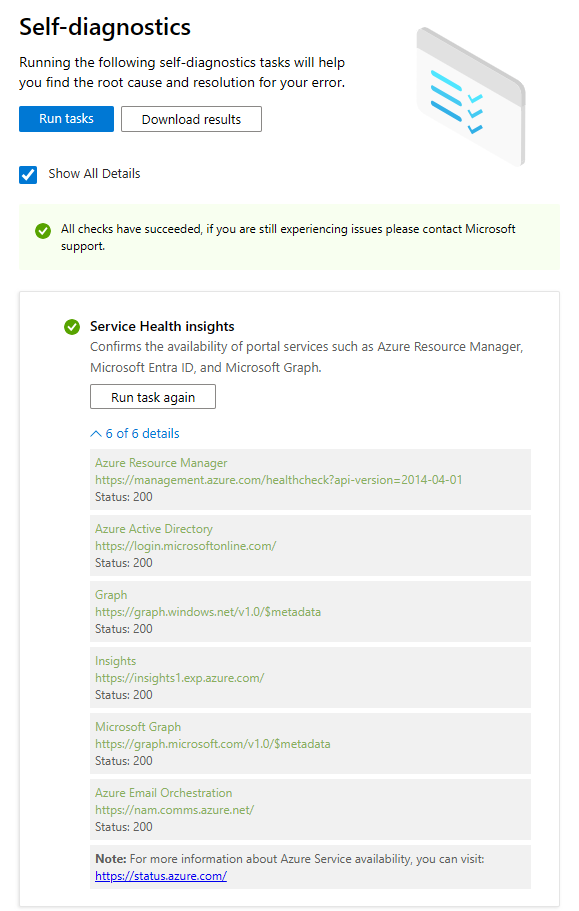579x911 pixels.
Task: Click the self-diagnostics checklist illustration
Action: (x=471, y=96)
